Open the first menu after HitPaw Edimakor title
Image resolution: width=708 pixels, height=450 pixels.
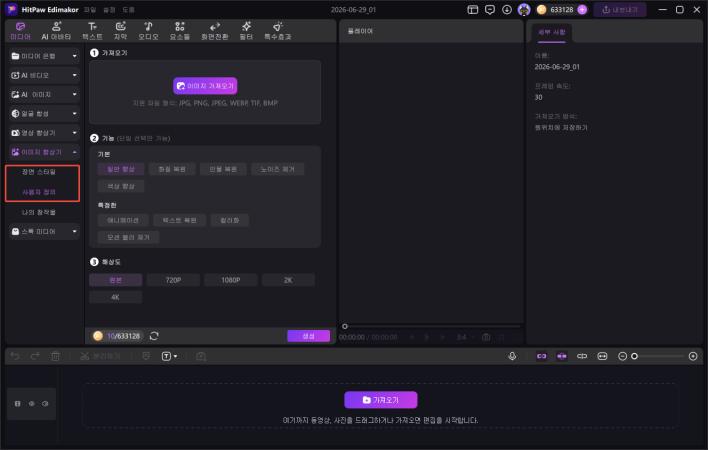[x=90, y=9]
